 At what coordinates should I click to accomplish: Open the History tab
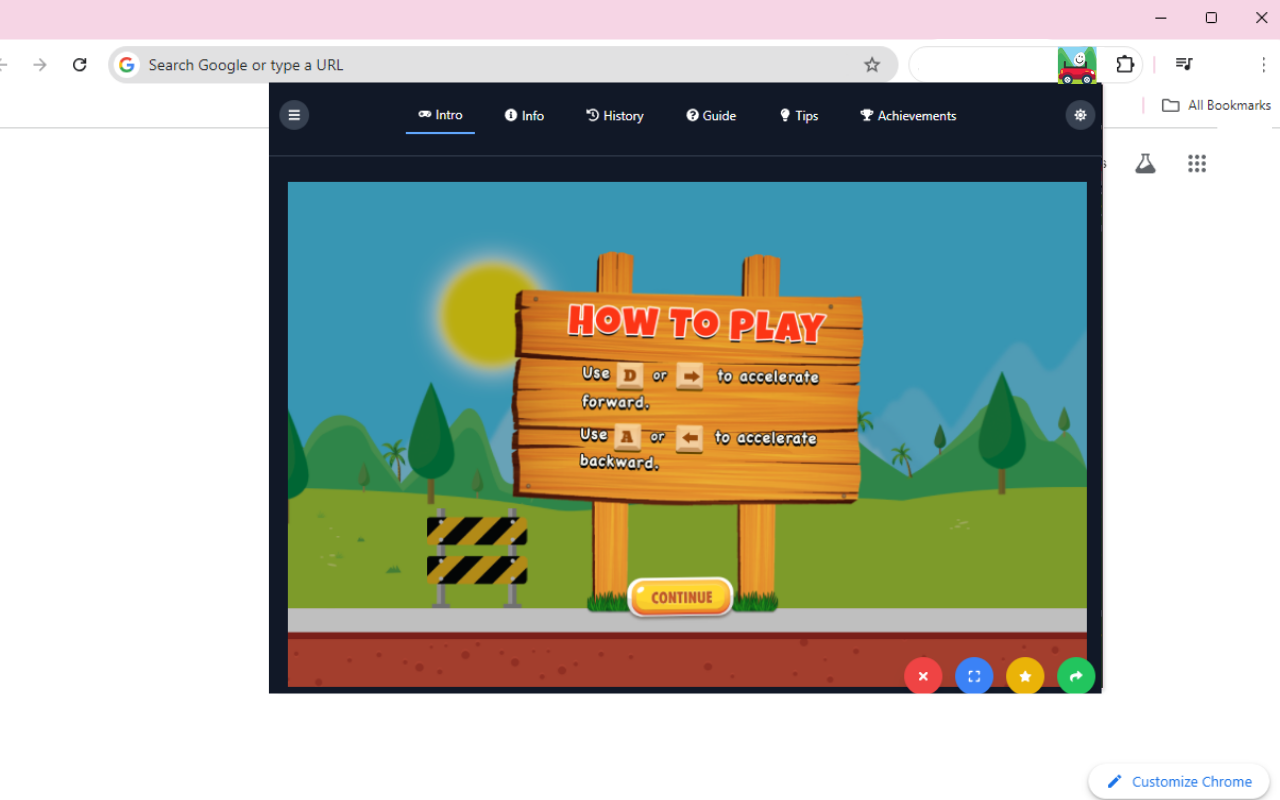pos(615,116)
